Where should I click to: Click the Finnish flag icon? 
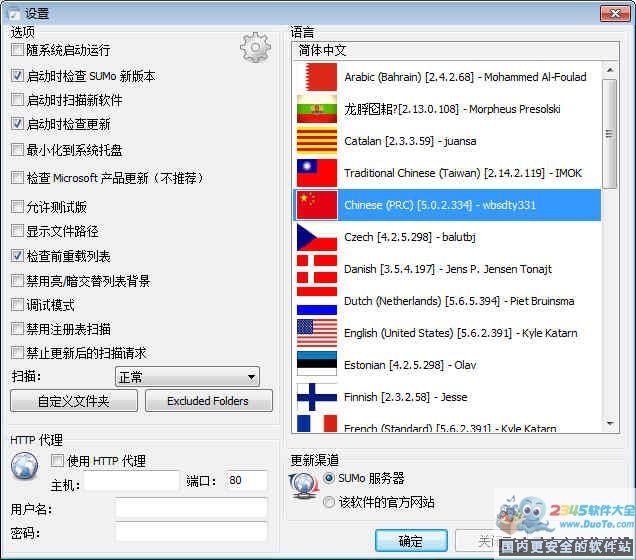(x=317, y=397)
